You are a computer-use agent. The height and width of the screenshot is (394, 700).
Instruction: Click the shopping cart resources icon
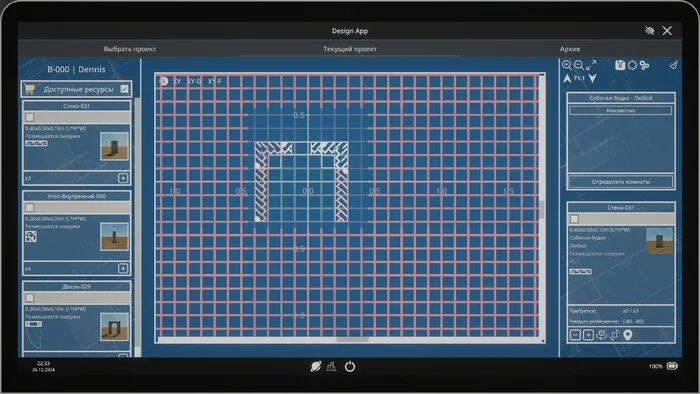coord(29,89)
